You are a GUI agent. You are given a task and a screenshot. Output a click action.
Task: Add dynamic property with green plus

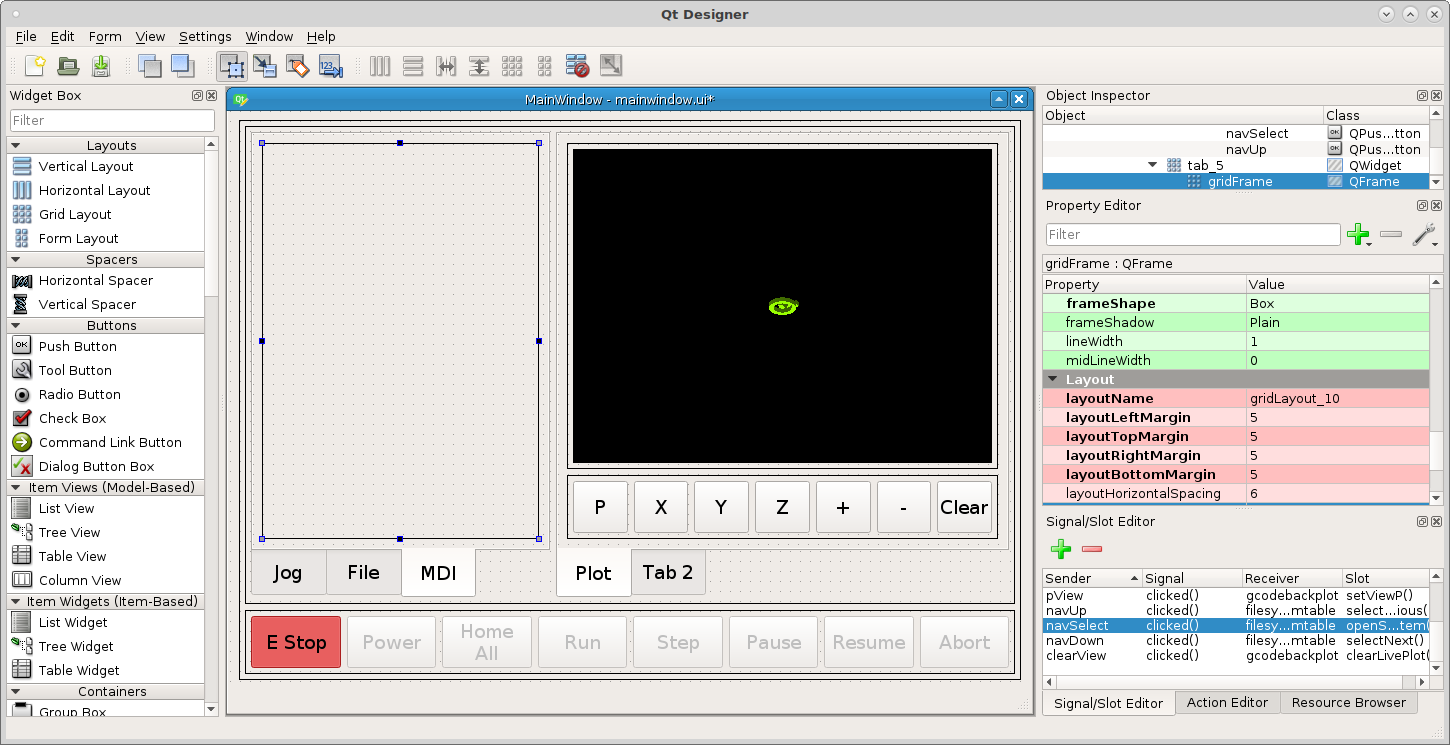tap(1358, 235)
